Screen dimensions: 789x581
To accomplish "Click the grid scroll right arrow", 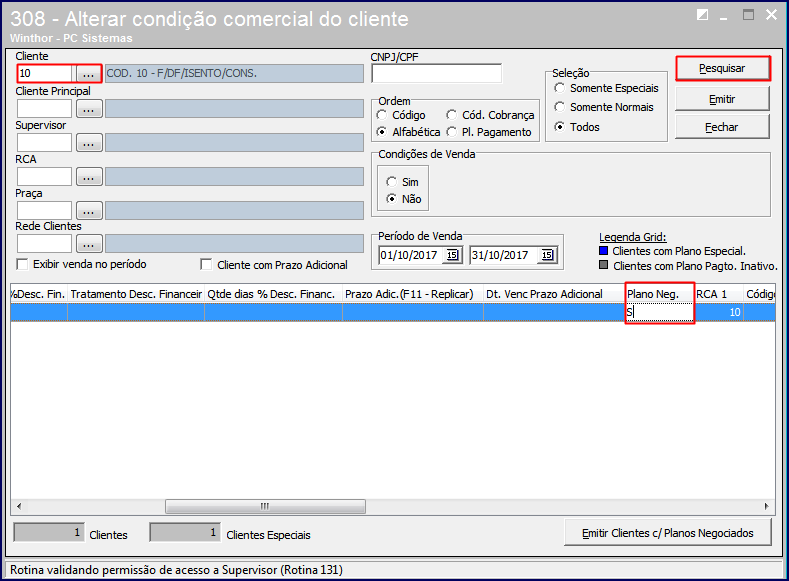I will (766, 506).
